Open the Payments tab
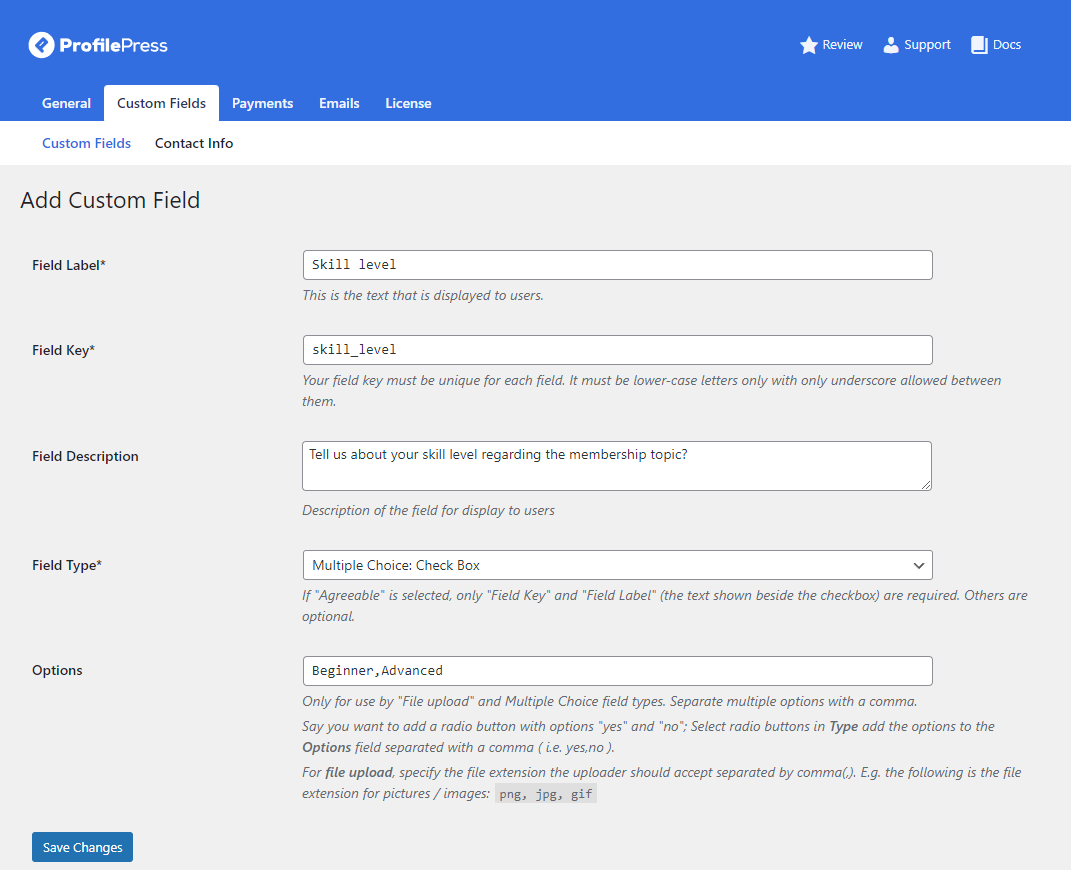This screenshot has width=1071, height=870. tap(262, 103)
